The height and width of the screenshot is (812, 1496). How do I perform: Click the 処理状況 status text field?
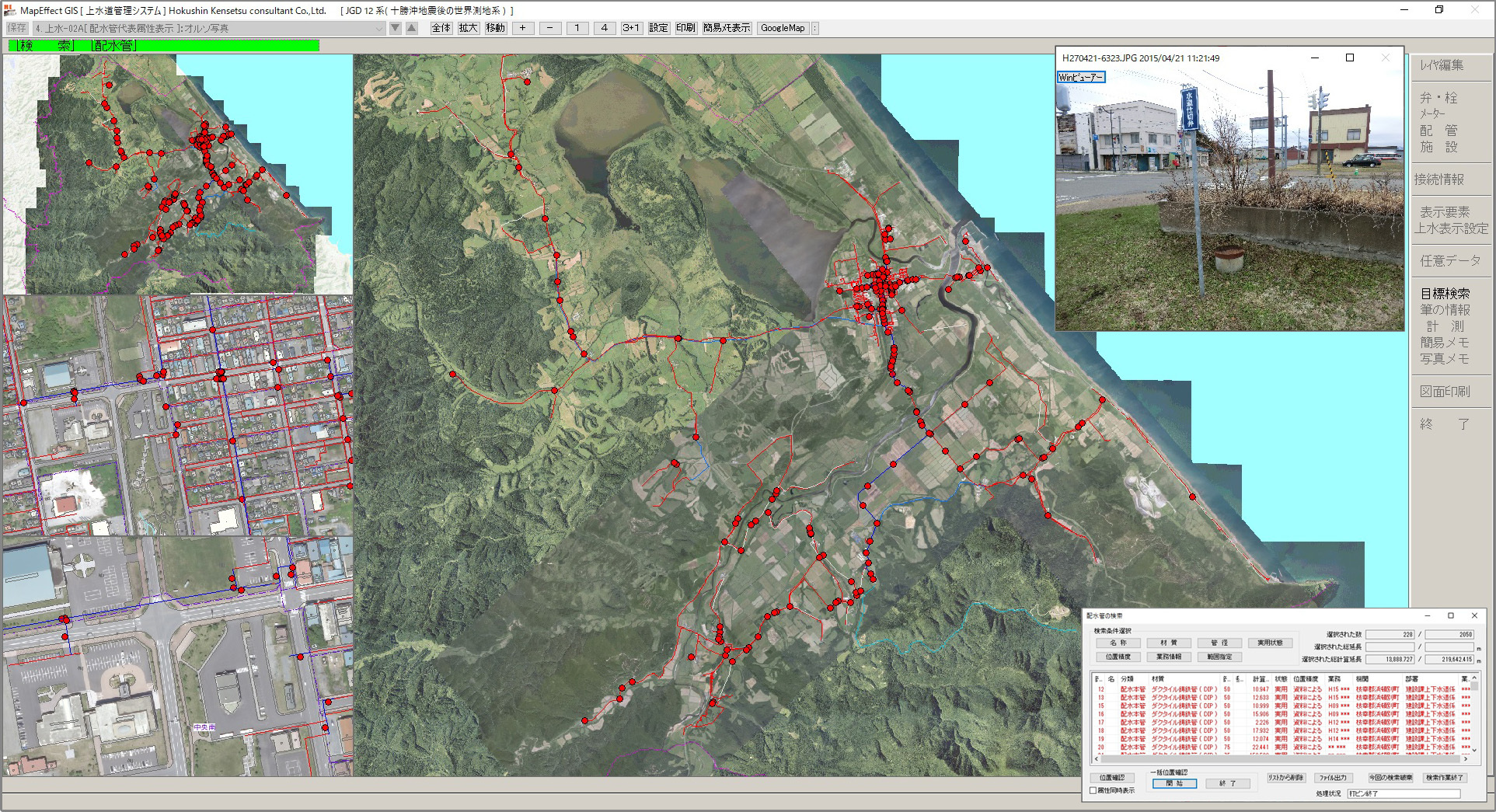pyautogui.click(x=1403, y=793)
